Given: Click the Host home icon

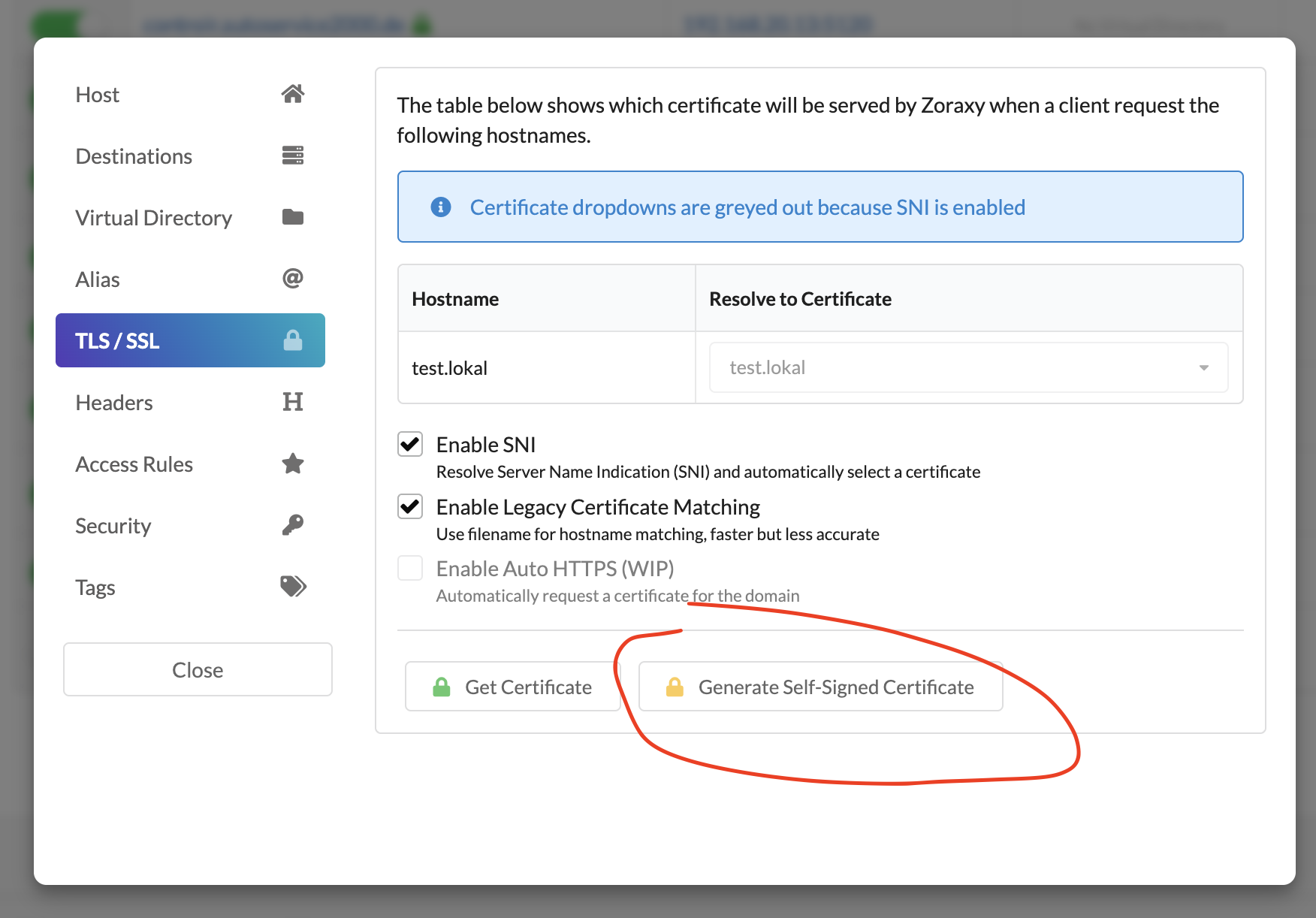Looking at the screenshot, I should coord(293,94).
